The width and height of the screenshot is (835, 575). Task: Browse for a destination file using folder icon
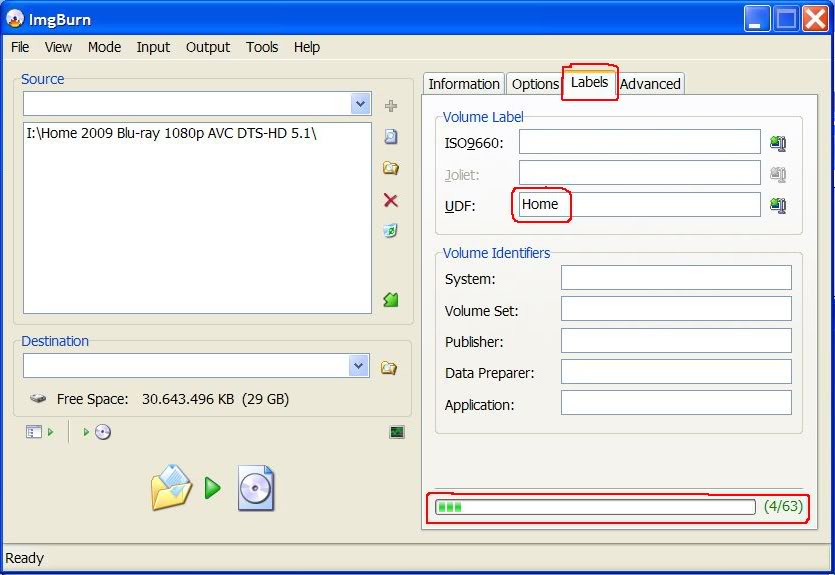tap(389, 367)
